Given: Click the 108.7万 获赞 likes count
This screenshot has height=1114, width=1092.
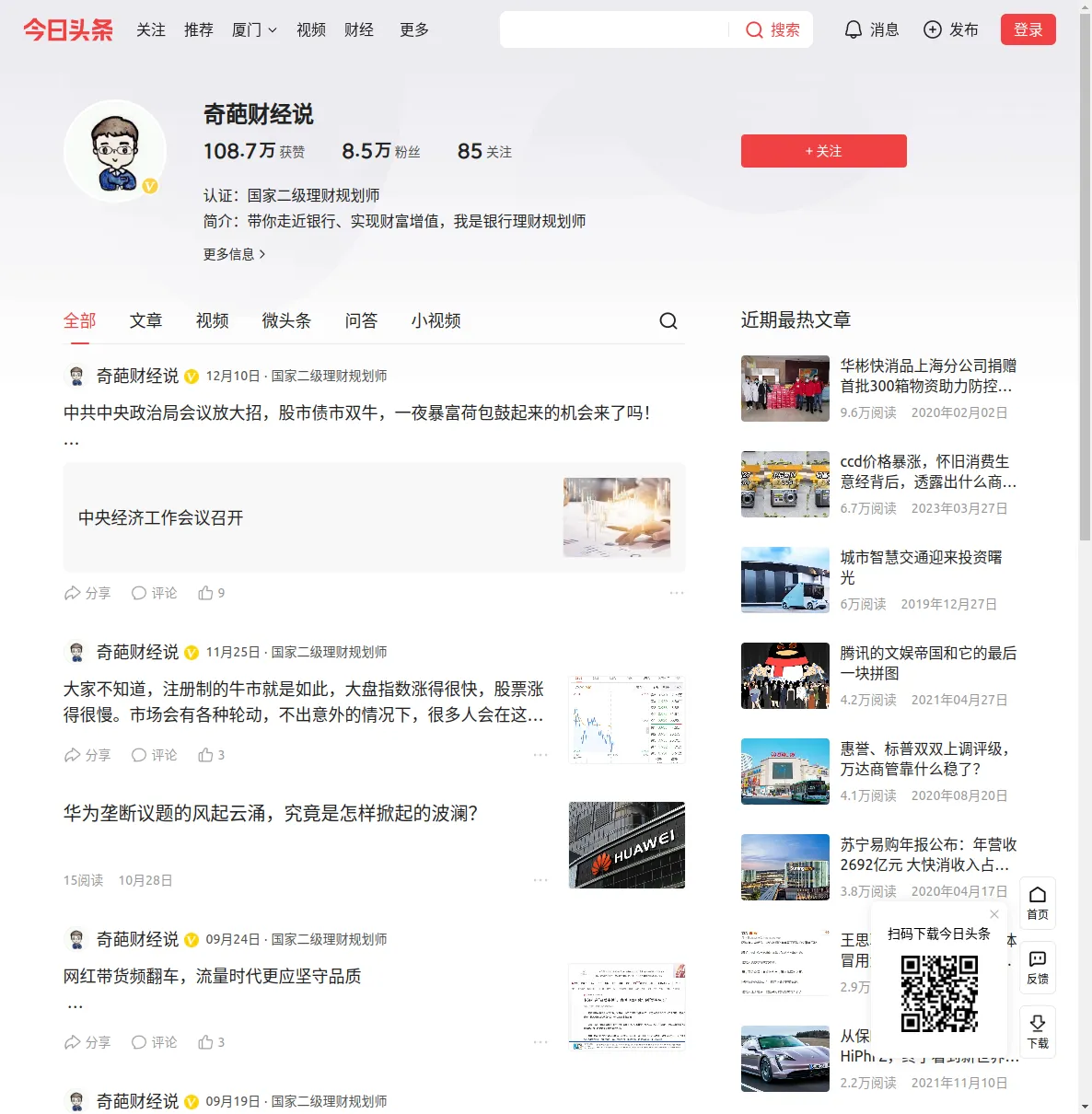Looking at the screenshot, I should pyautogui.click(x=254, y=151).
